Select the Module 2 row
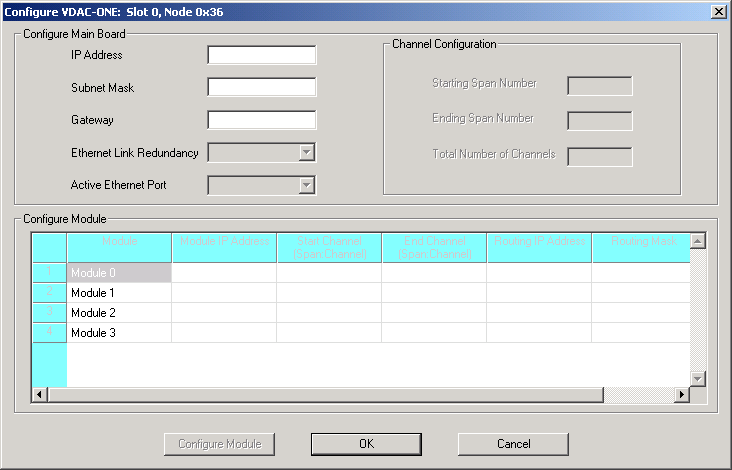This screenshot has height=470, width=732. 119,313
